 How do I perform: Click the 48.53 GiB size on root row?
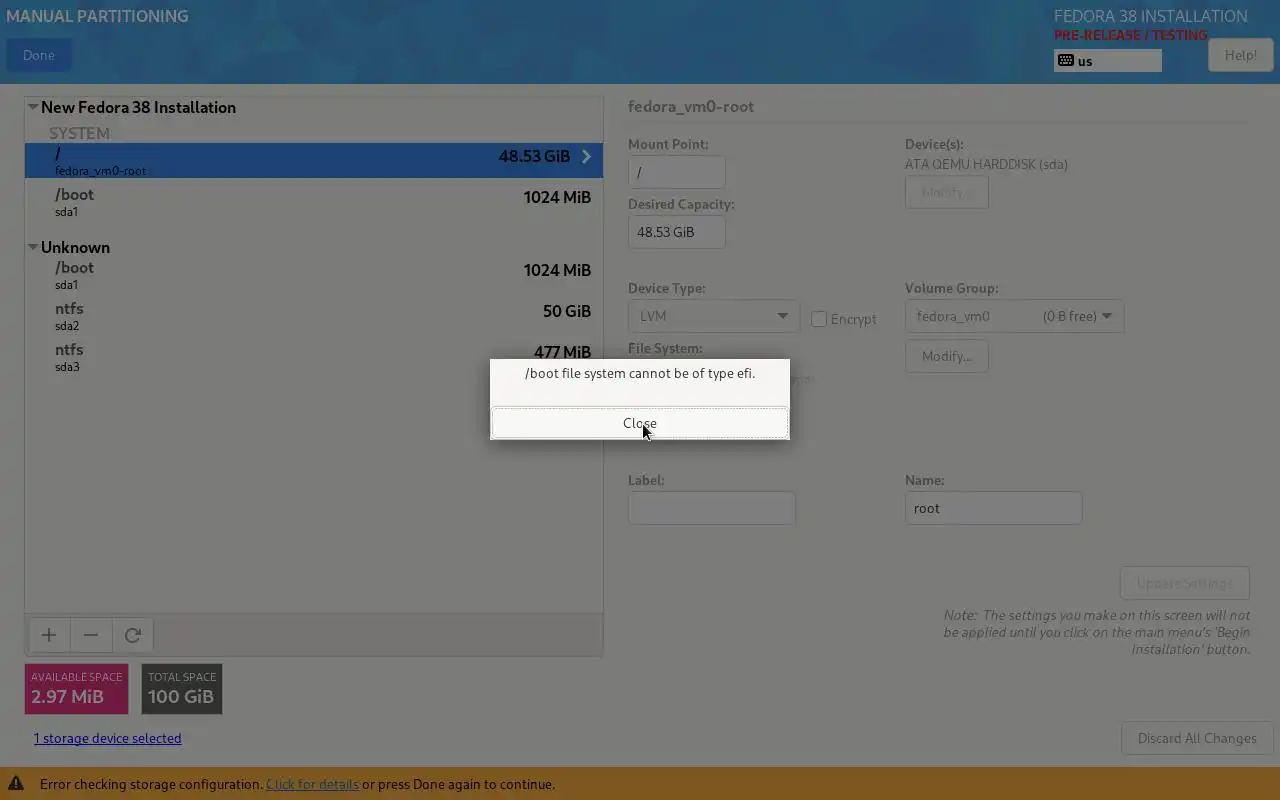[534, 156]
